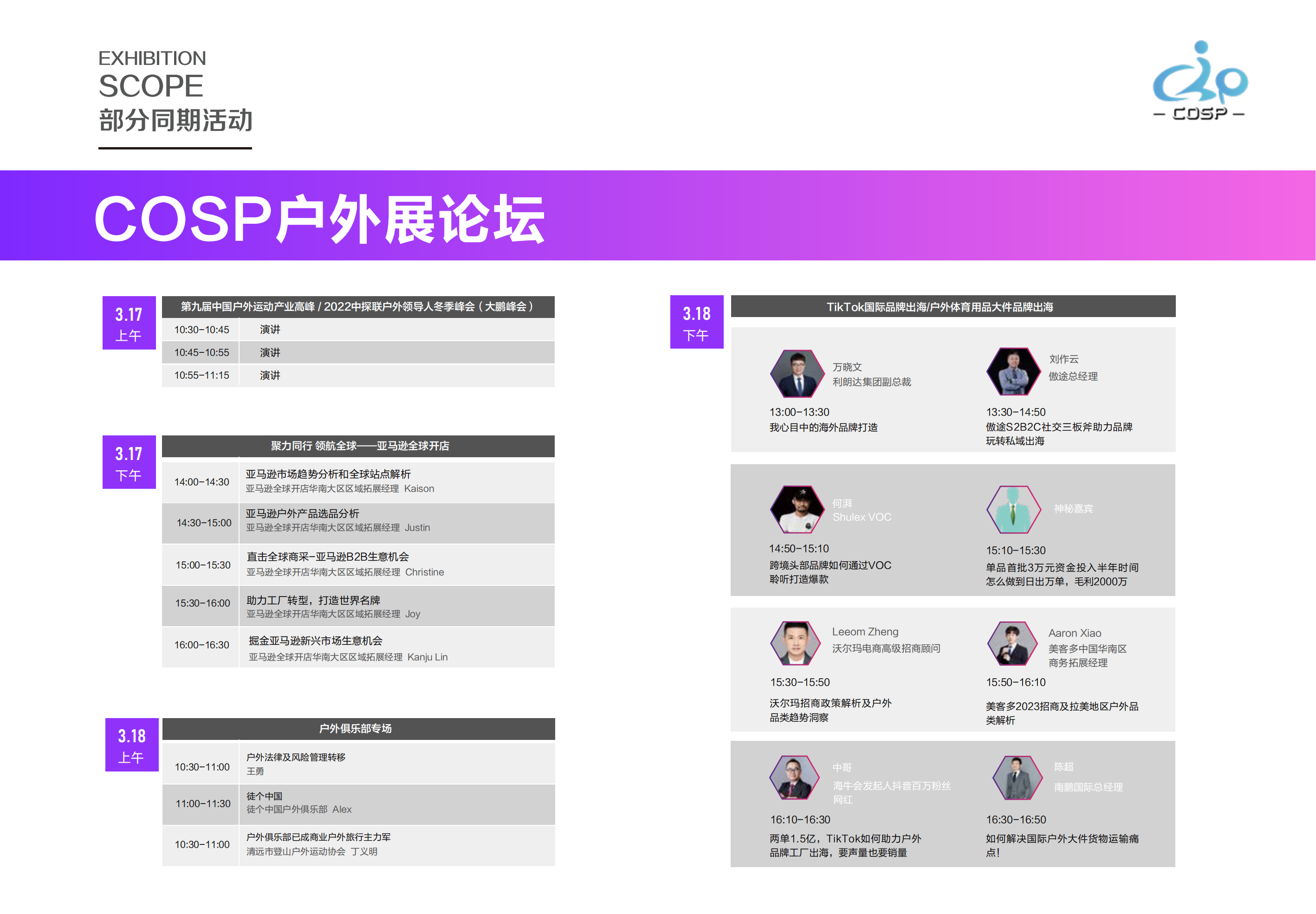Click speaker name Kanju Lin
This screenshot has width=1316, height=914.
pyautogui.click(x=427, y=657)
